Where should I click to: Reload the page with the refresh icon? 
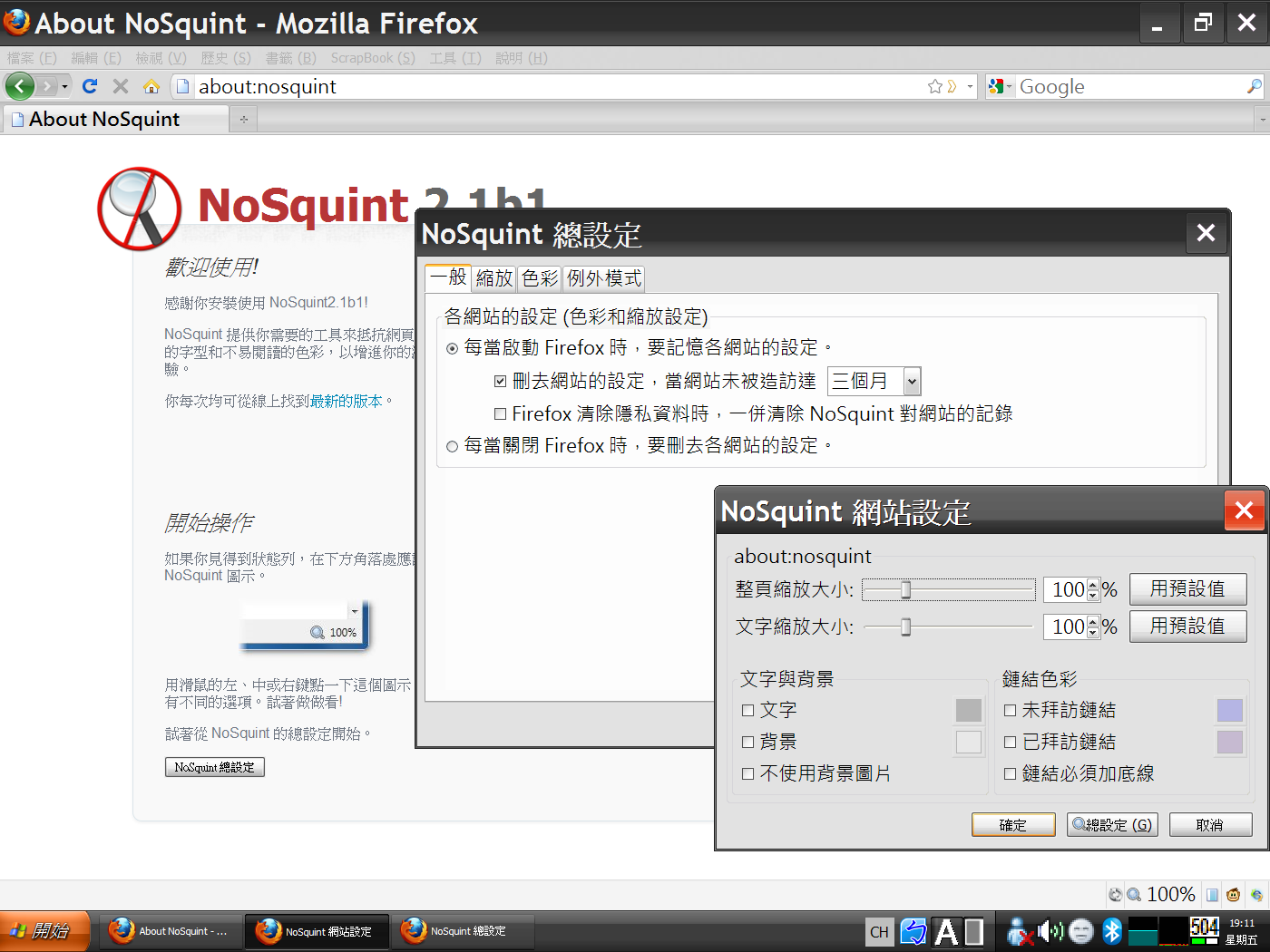89,86
